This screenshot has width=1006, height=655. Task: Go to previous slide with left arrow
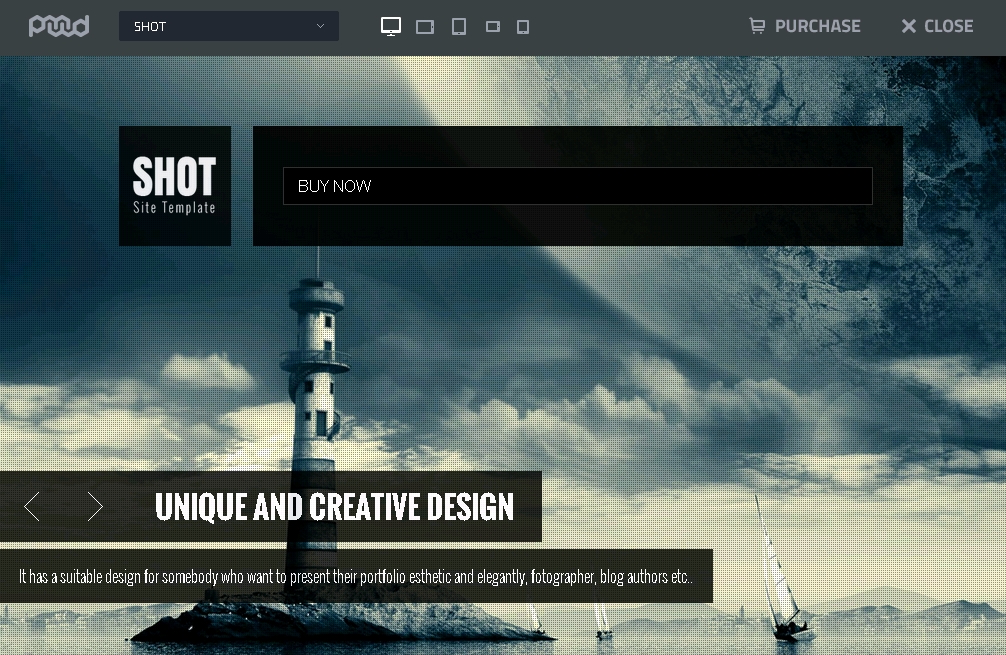coord(32,507)
